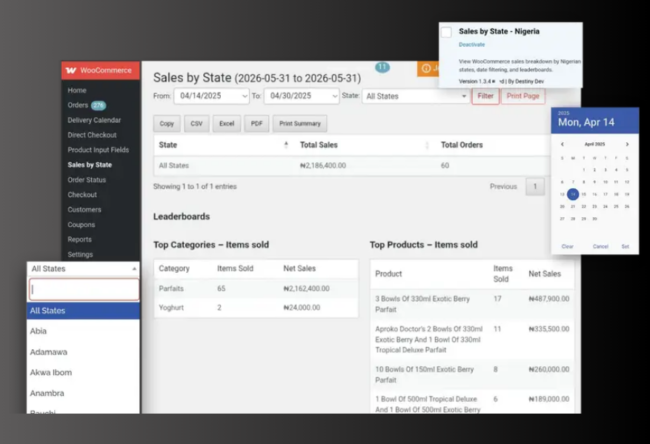
Task: Sort by Total Orders column header
Action: tap(462, 145)
